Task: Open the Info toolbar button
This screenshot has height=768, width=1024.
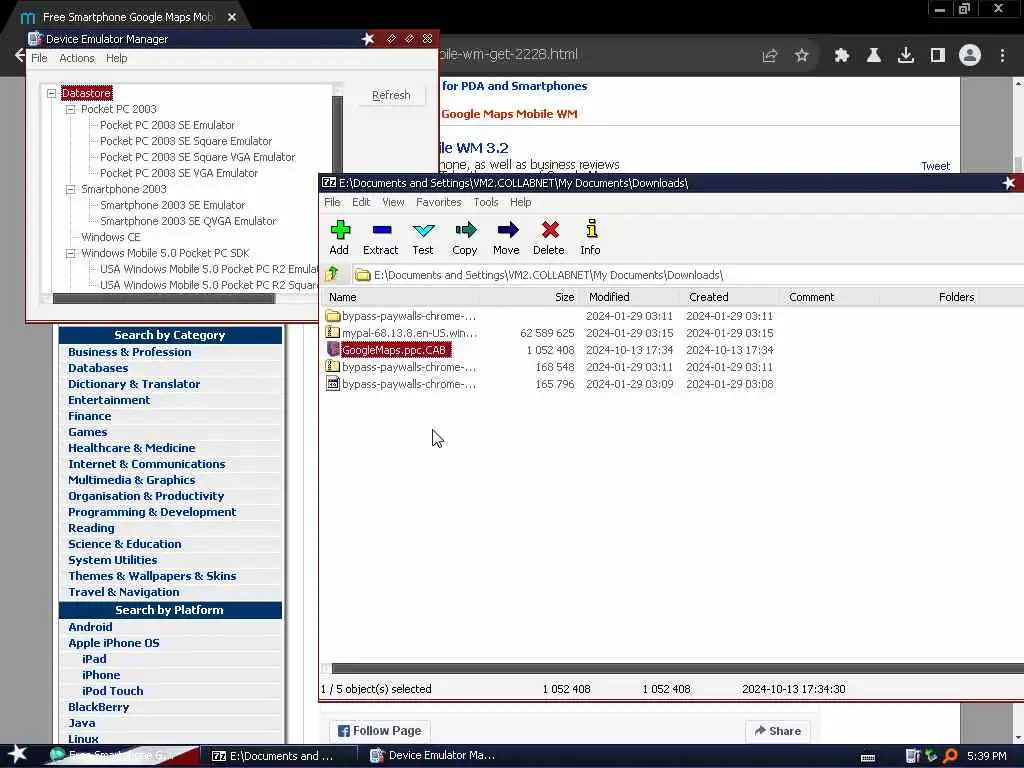Action: pyautogui.click(x=590, y=237)
